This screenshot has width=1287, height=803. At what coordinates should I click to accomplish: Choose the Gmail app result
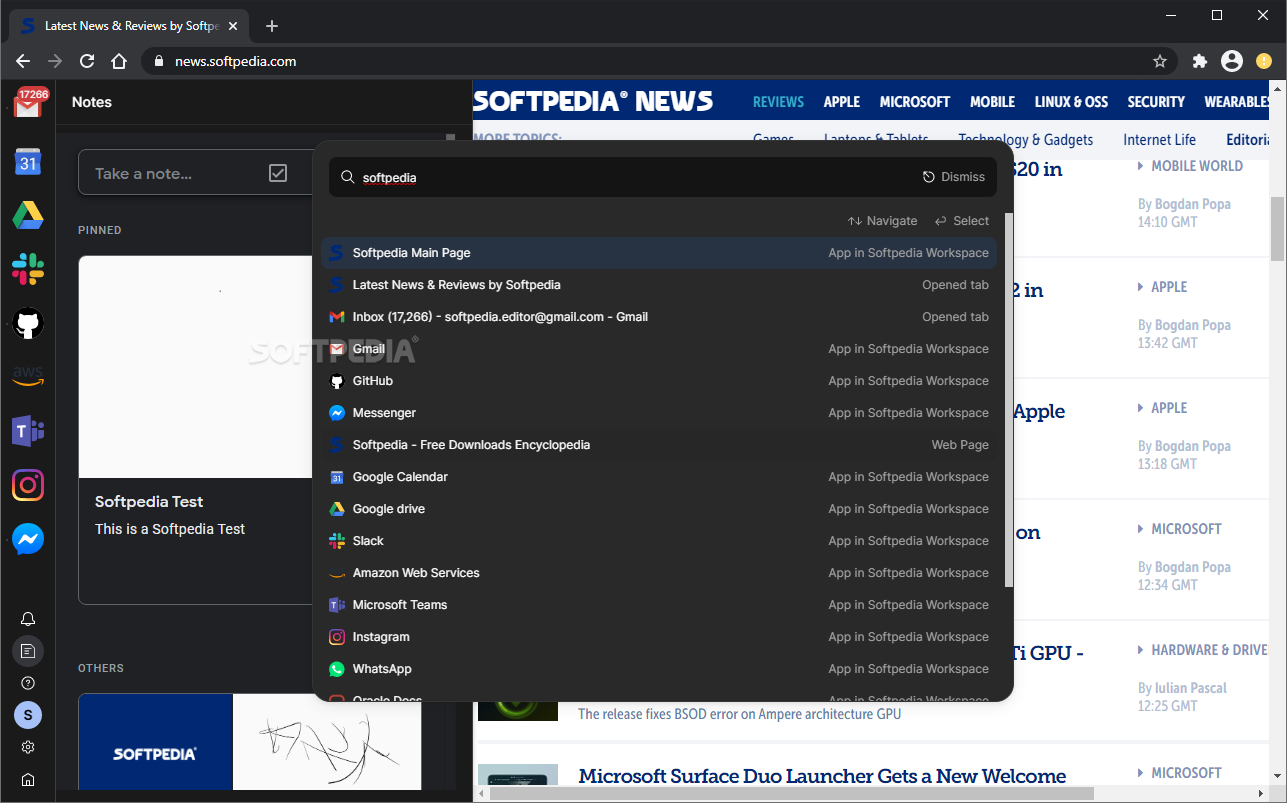pyautogui.click(x=659, y=349)
